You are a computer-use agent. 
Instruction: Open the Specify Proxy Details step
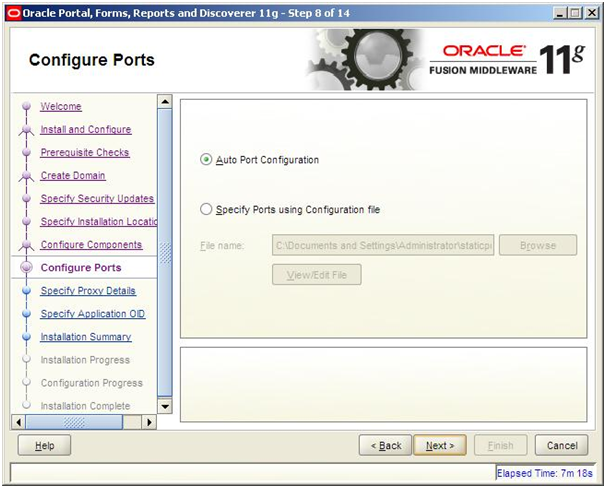[x=88, y=291]
